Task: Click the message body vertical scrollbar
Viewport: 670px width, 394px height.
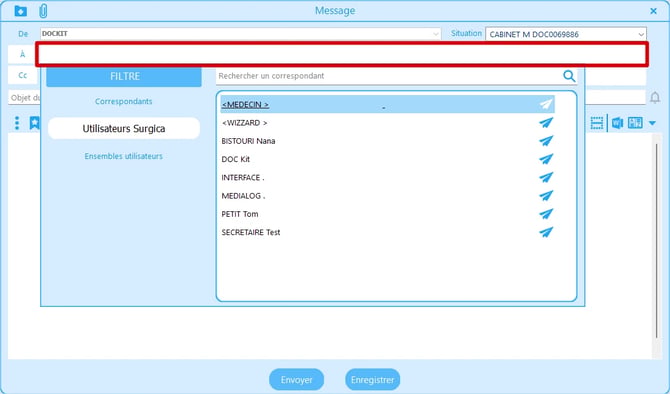Action: click(x=657, y=241)
